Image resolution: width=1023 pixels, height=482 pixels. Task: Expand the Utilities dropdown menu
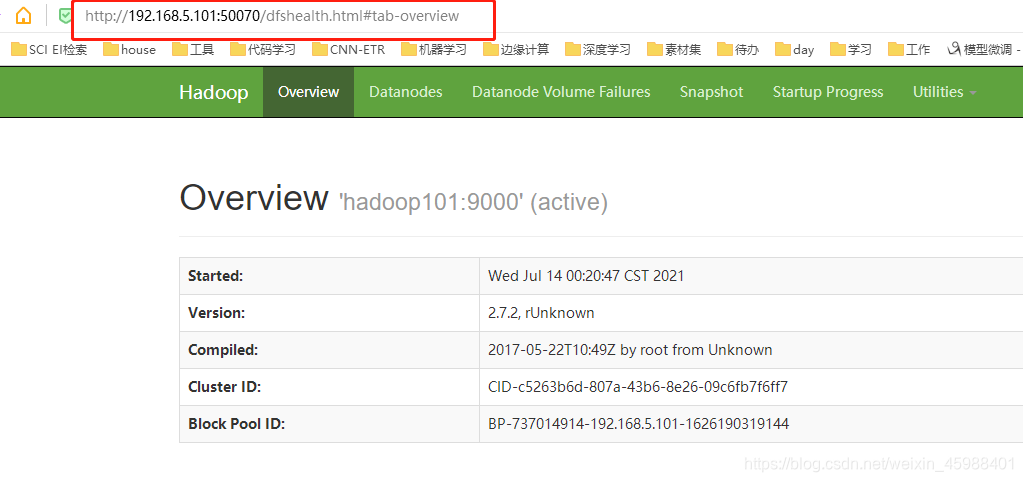click(945, 92)
